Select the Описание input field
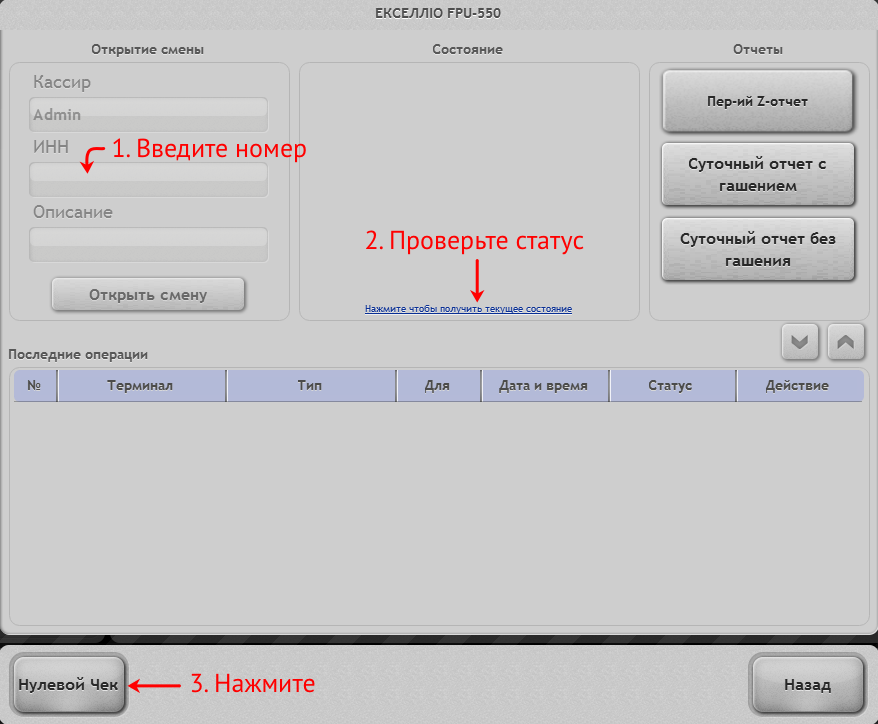 [x=148, y=245]
